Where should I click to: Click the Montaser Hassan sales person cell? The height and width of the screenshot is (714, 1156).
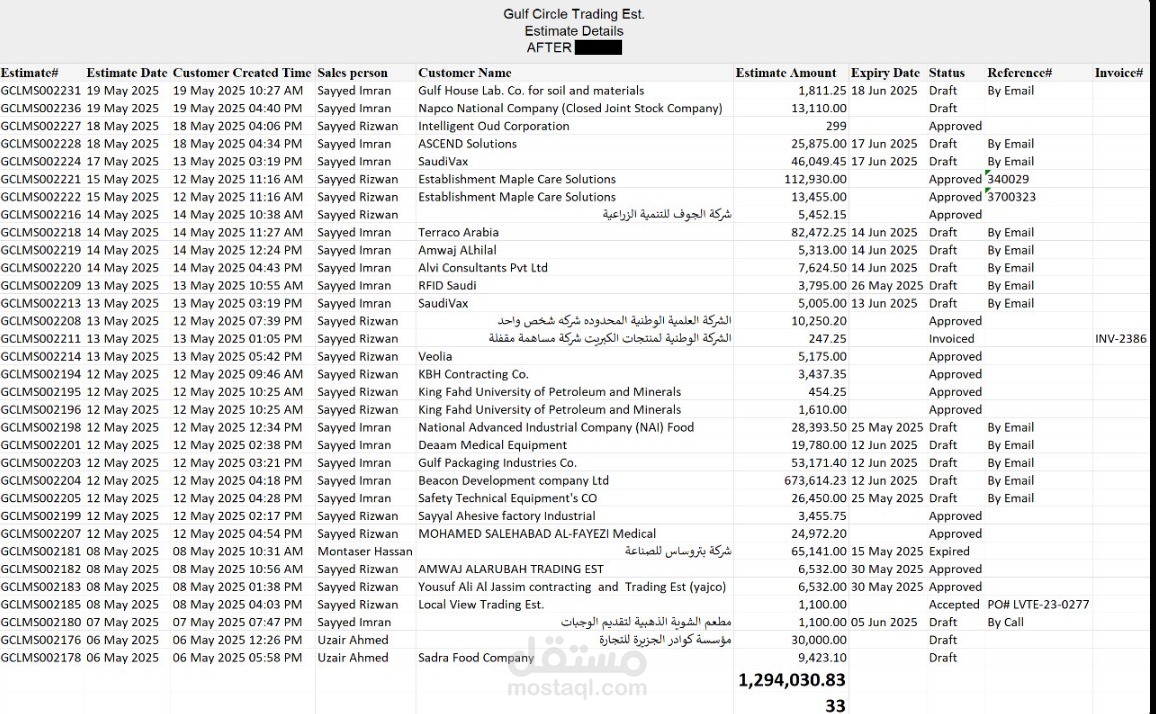364,551
